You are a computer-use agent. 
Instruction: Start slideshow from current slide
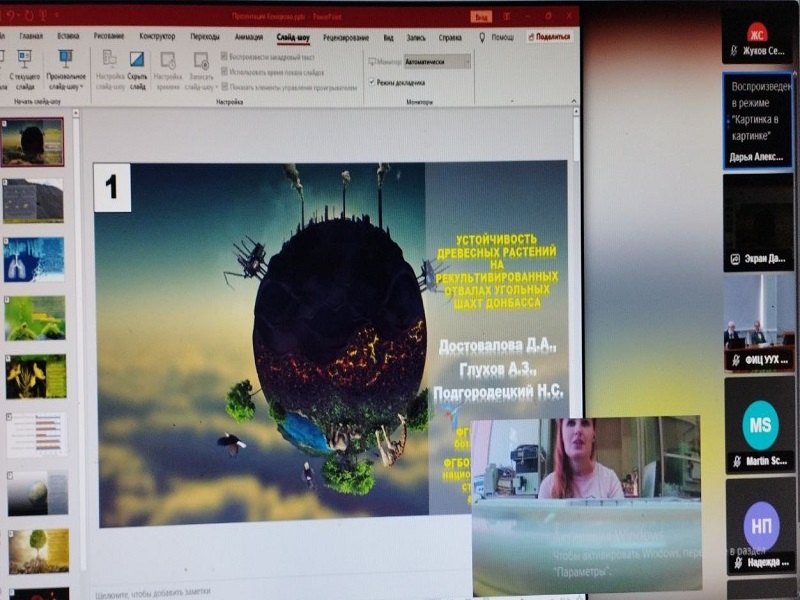coord(24,69)
